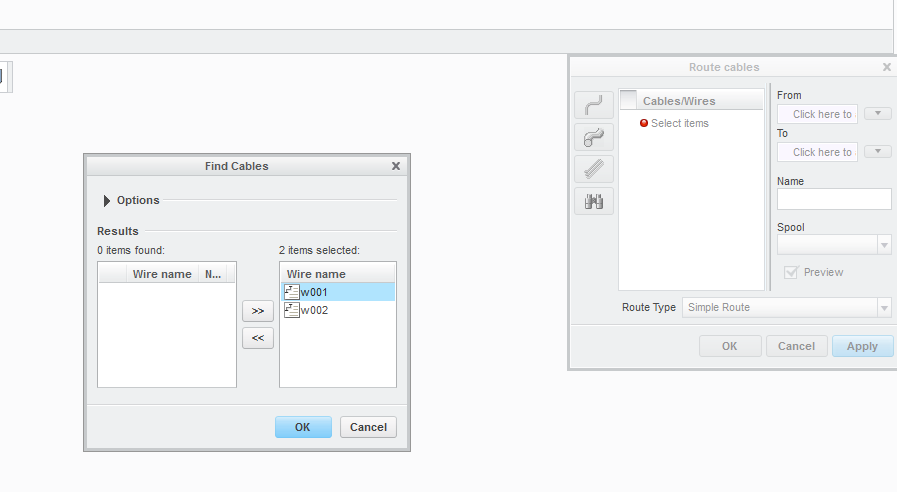Open the From dropdown arrow

(x=878, y=113)
